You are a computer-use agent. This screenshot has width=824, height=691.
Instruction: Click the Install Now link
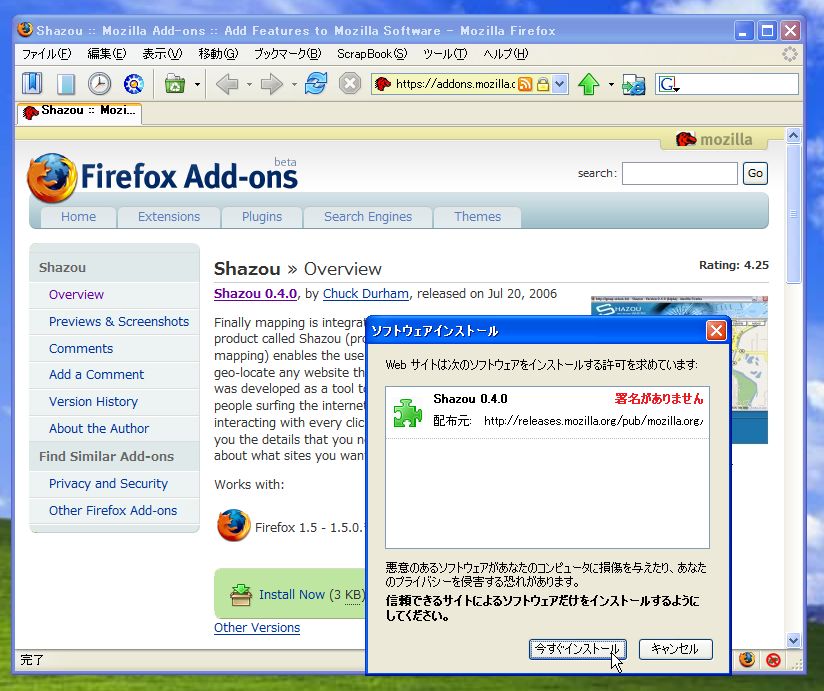tap(292, 594)
